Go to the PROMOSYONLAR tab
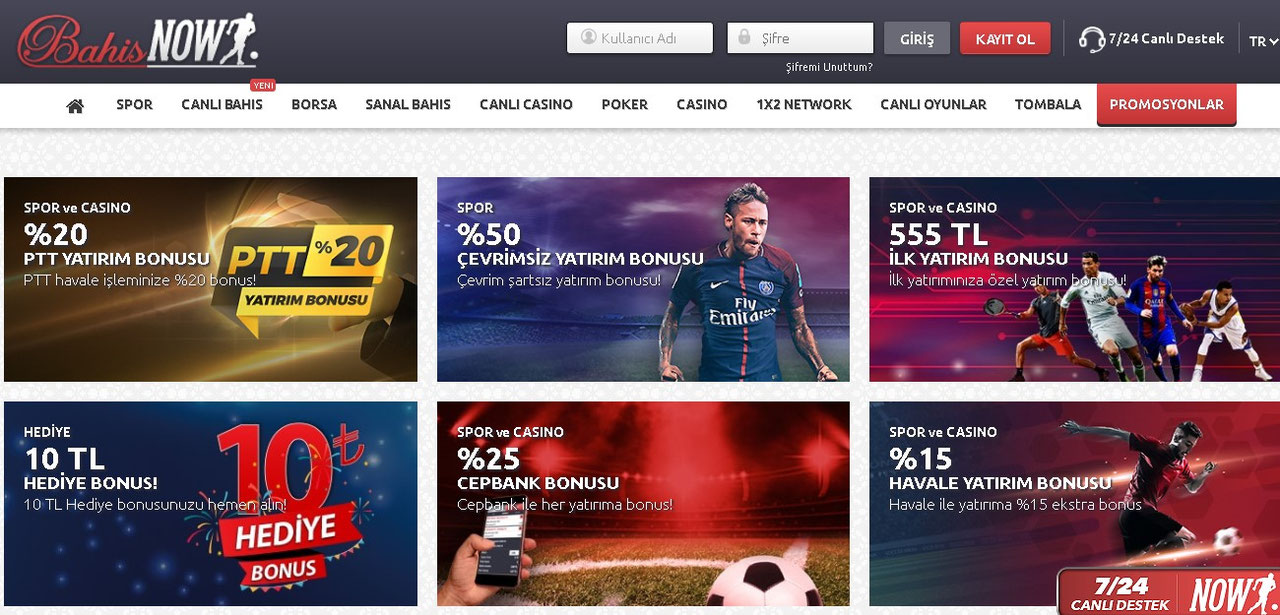The height and width of the screenshot is (615, 1280). [1166, 104]
